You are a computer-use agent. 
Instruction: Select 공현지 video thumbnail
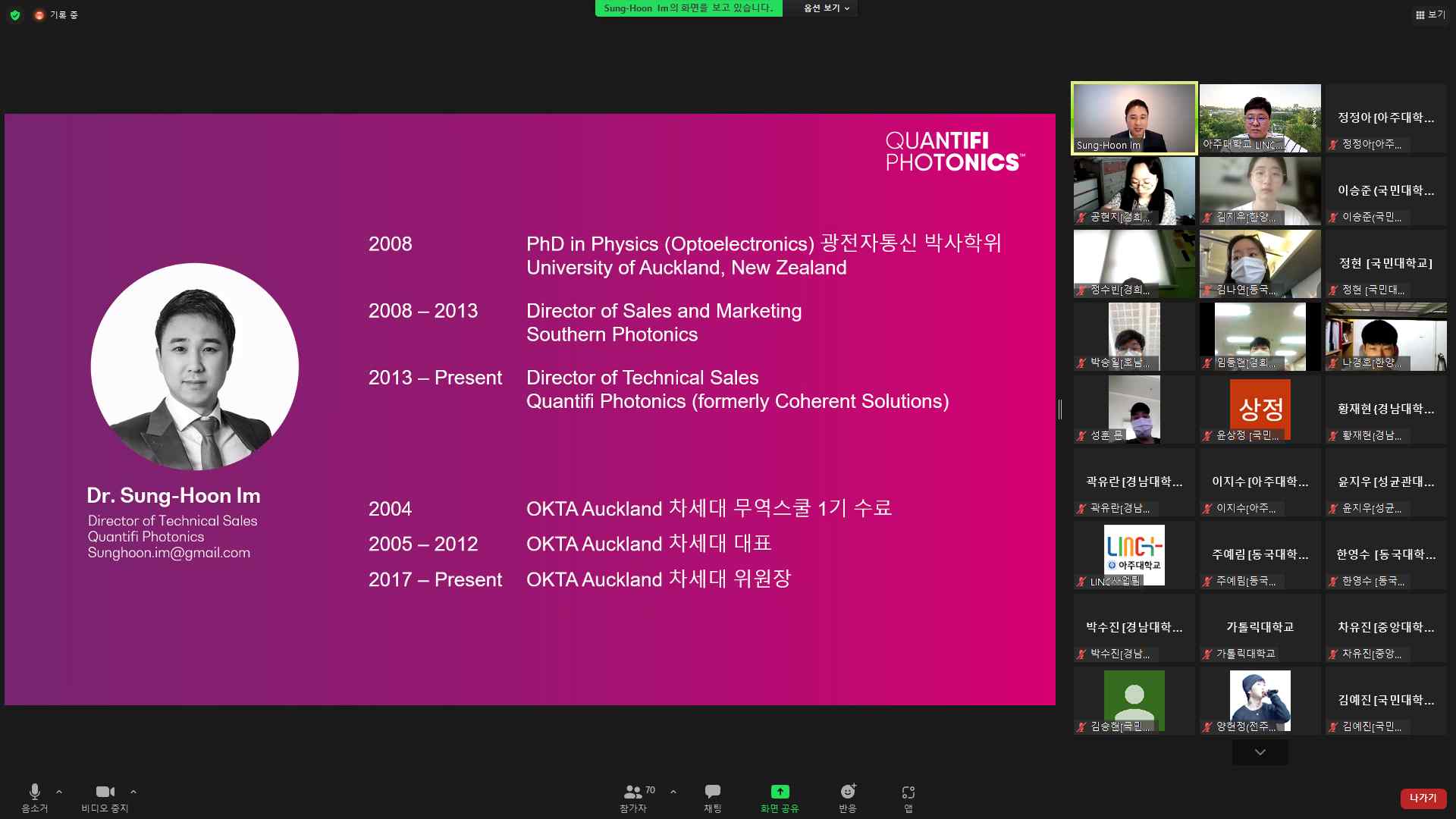(1134, 191)
